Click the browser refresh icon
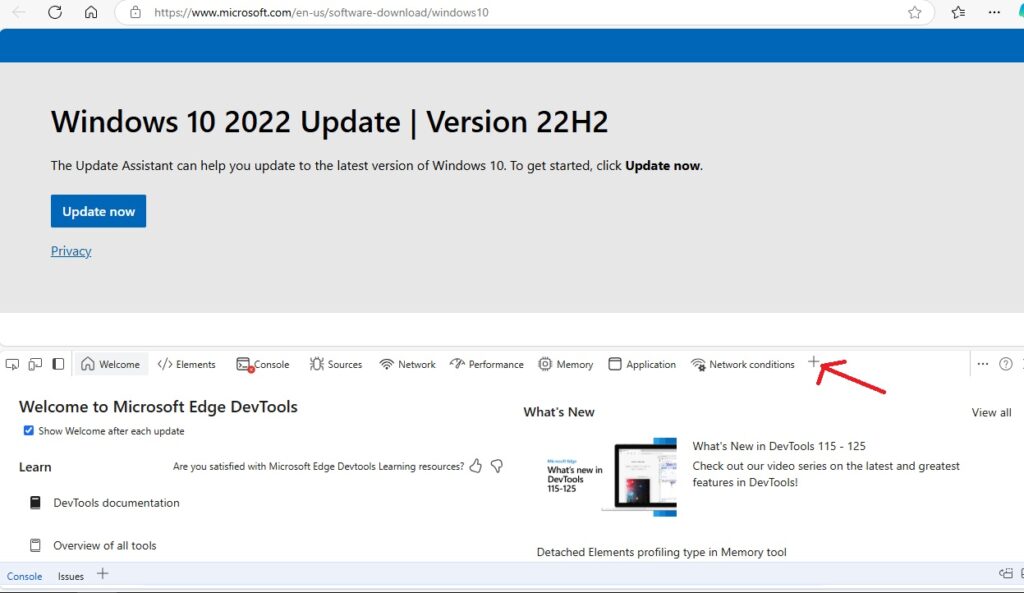This screenshot has height=593, width=1024. coord(55,12)
